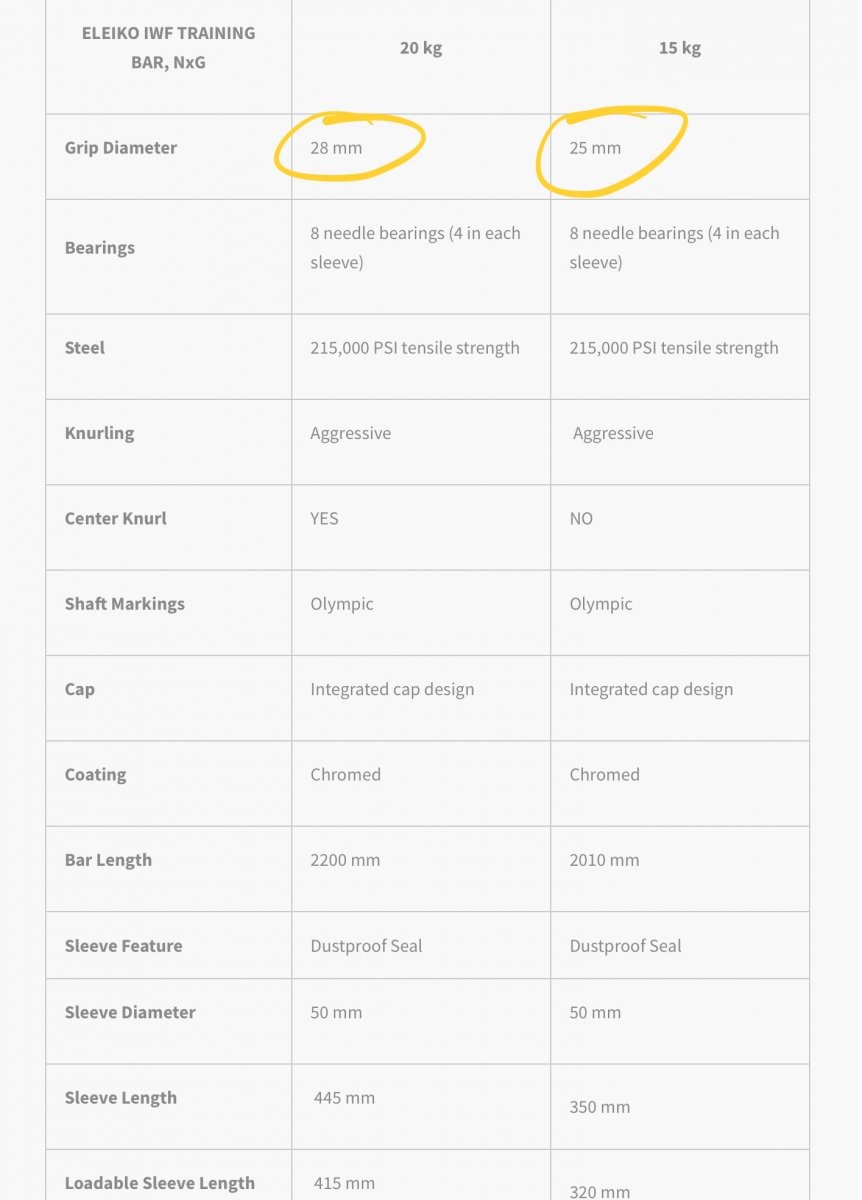
Task: Click the Cap row label
Action: click(x=79, y=689)
